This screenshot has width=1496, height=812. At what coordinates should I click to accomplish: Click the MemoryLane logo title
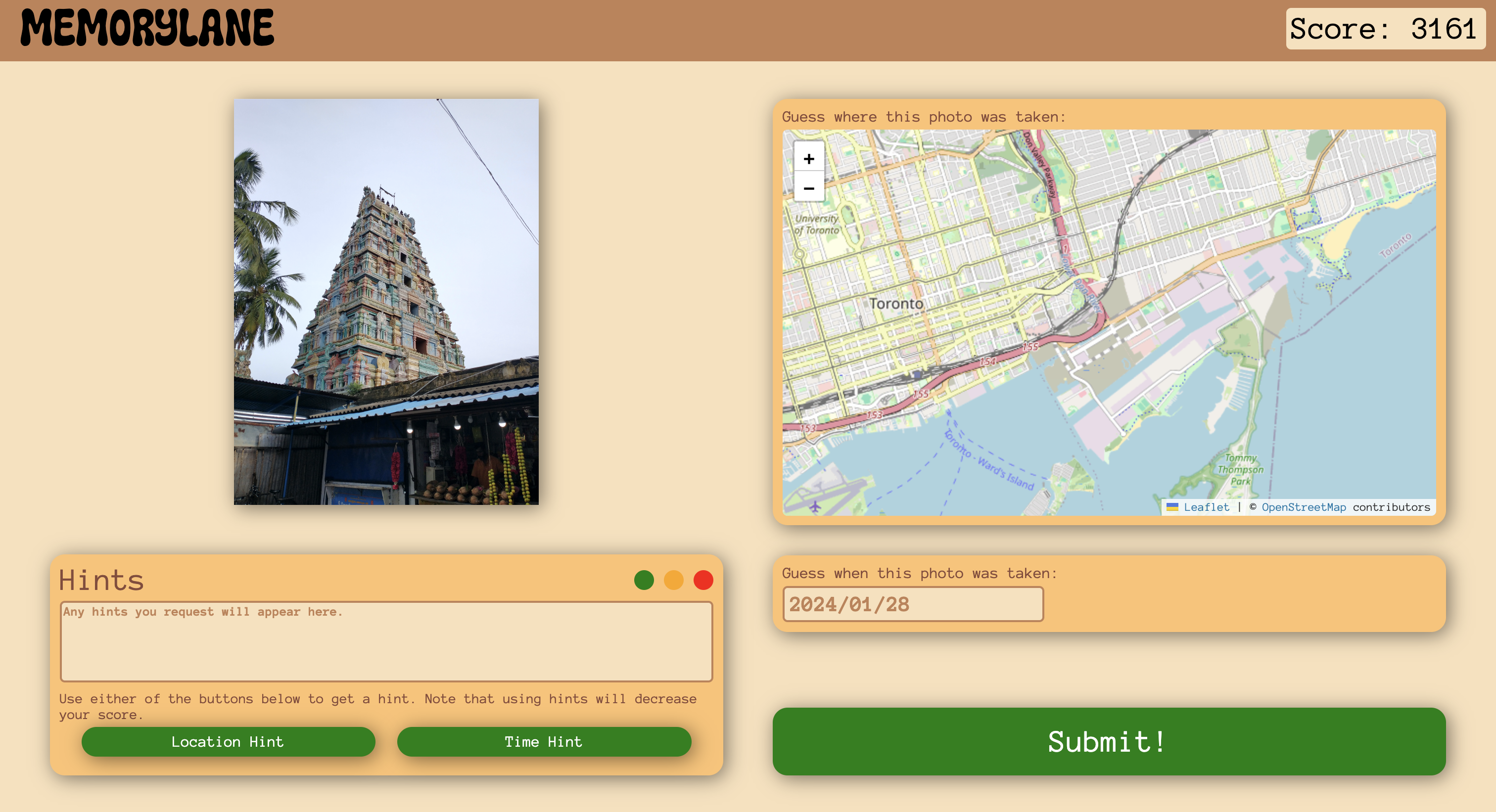(x=147, y=28)
